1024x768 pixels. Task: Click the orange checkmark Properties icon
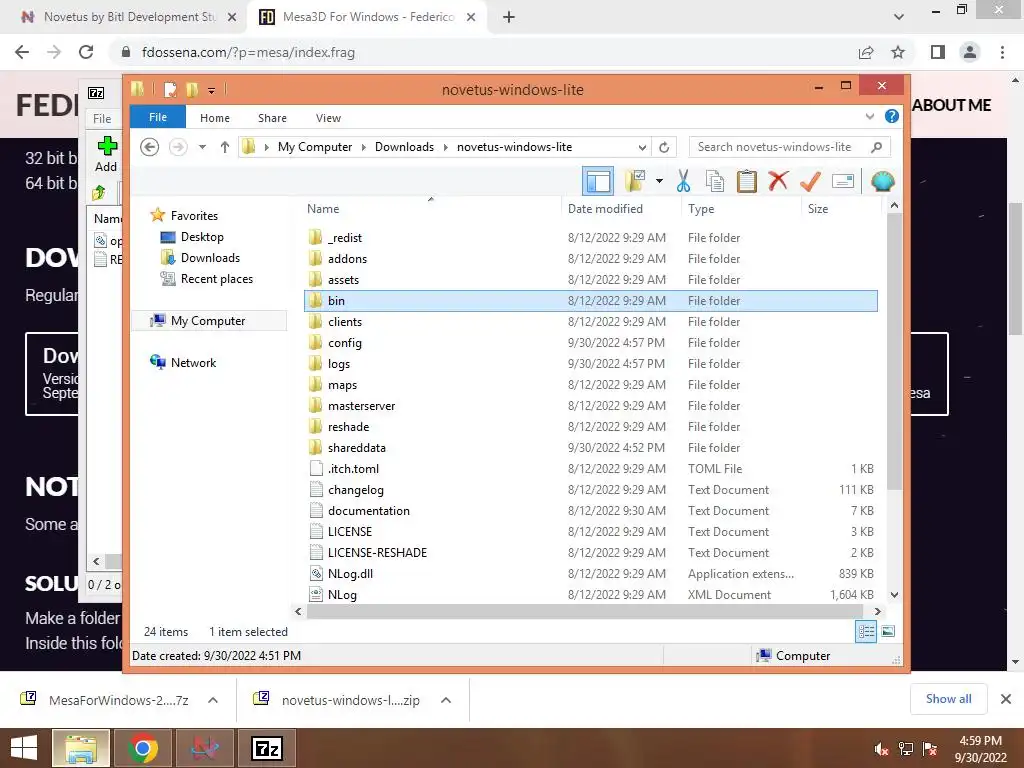coord(810,181)
